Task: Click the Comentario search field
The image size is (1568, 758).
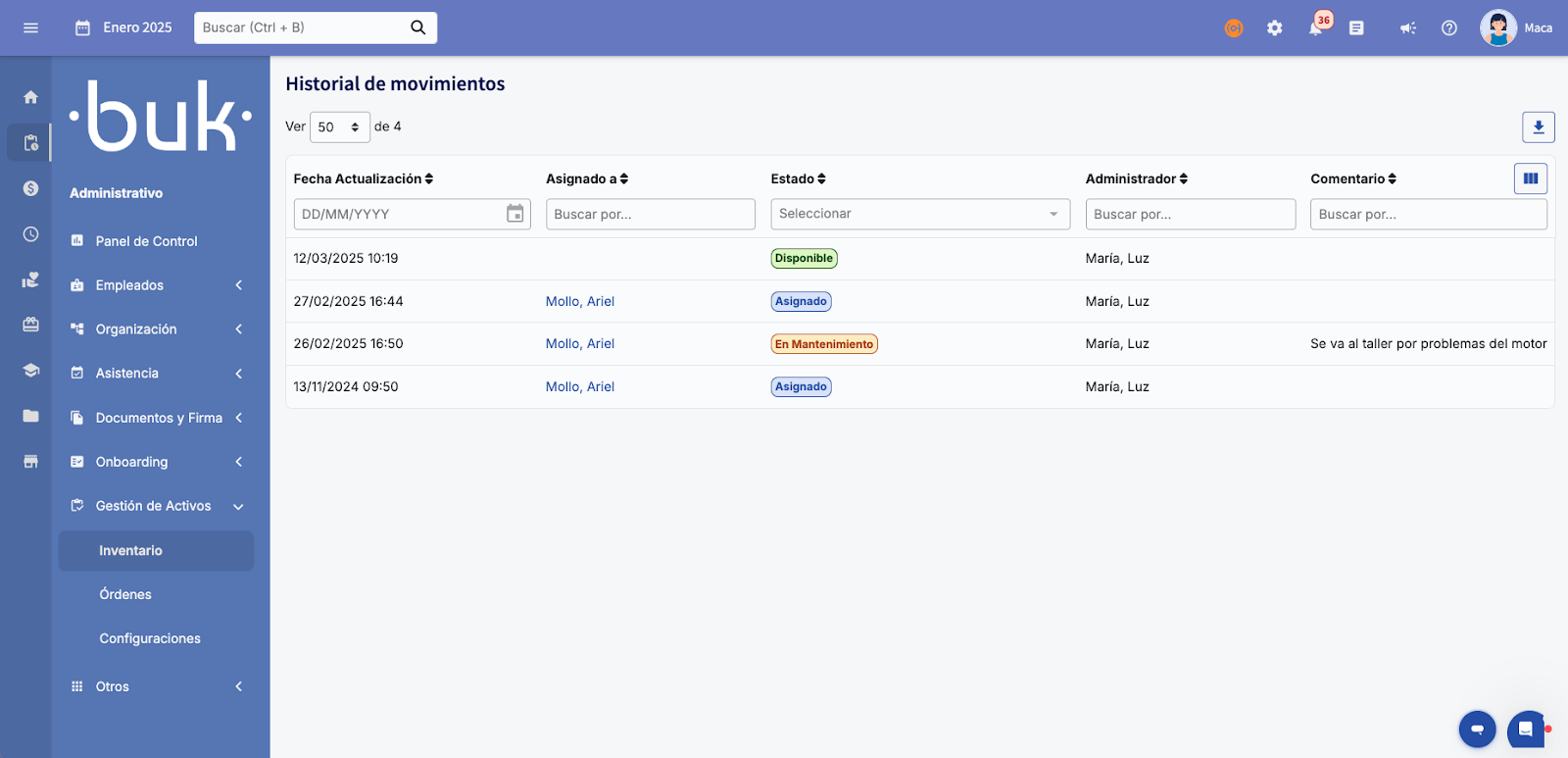Action: coord(1428,214)
